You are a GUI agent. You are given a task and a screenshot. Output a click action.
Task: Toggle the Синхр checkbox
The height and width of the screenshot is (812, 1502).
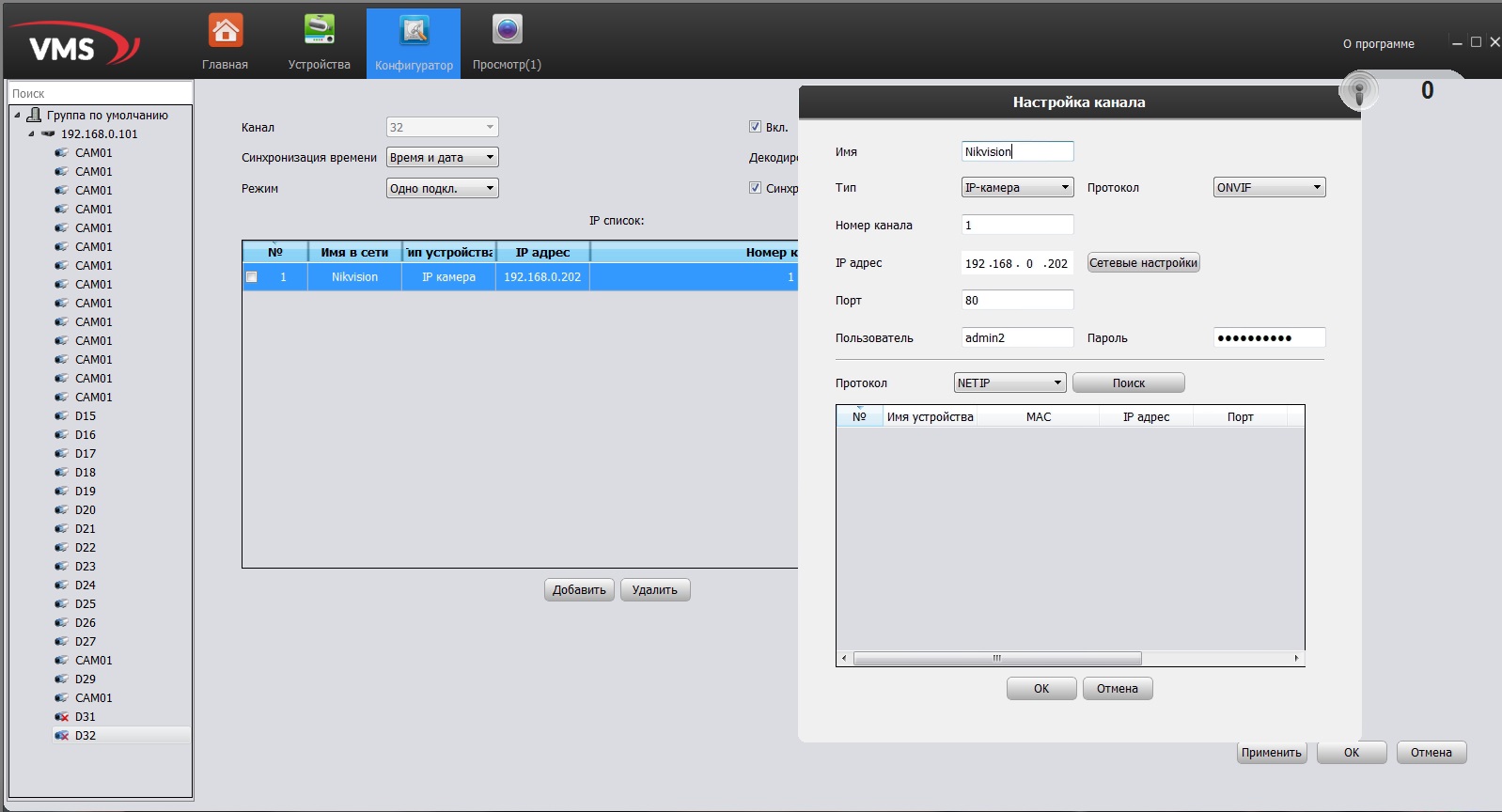(755, 188)
